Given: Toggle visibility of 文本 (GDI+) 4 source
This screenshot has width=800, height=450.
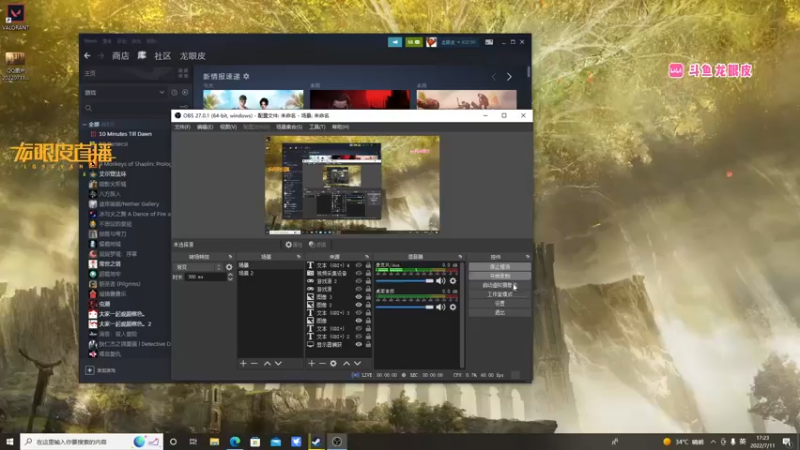Looking at the screenshot, I should coord(359,265).
